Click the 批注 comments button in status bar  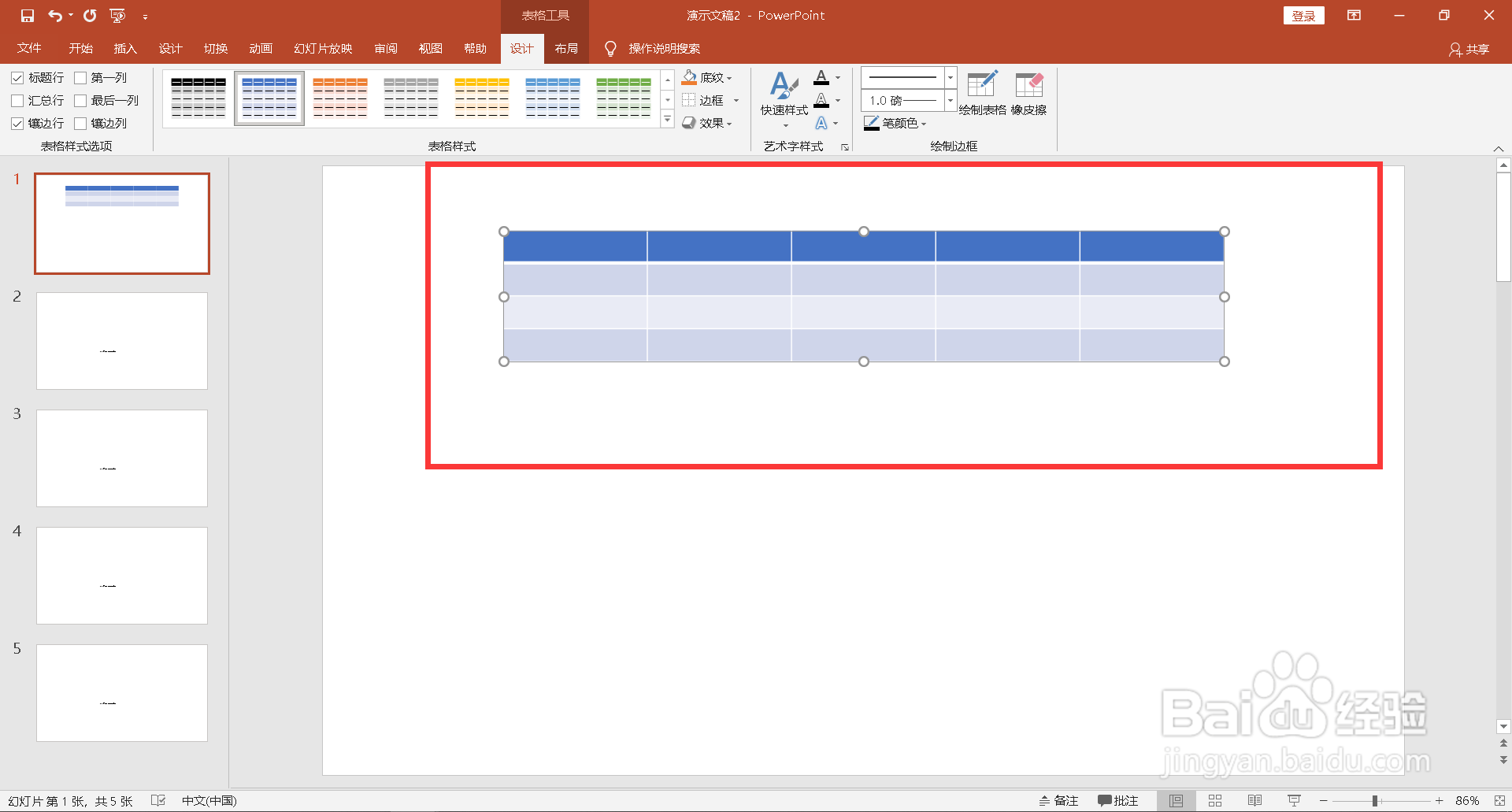coord(1118,801)
